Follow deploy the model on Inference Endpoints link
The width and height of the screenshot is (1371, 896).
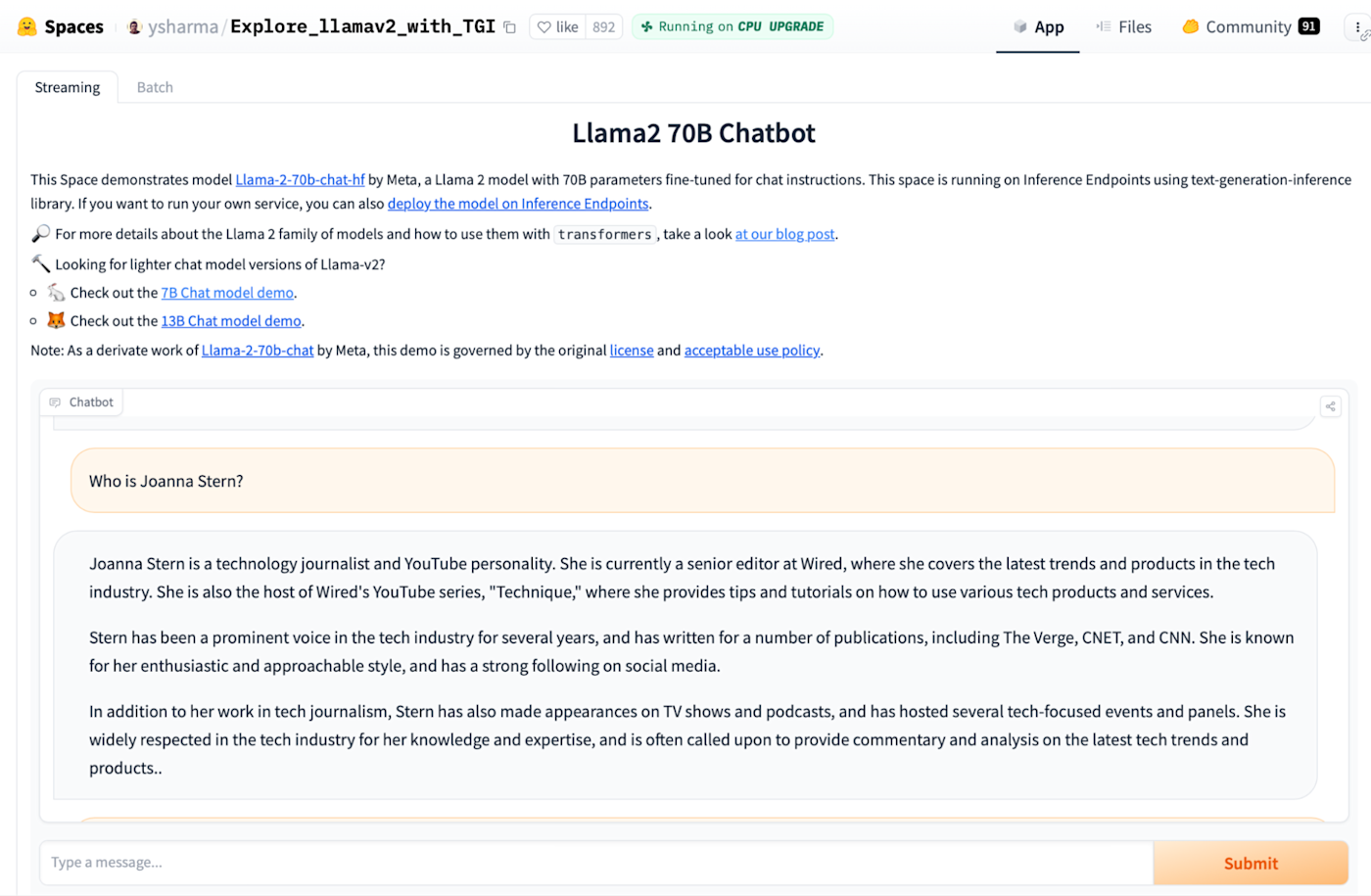point(518,204)
